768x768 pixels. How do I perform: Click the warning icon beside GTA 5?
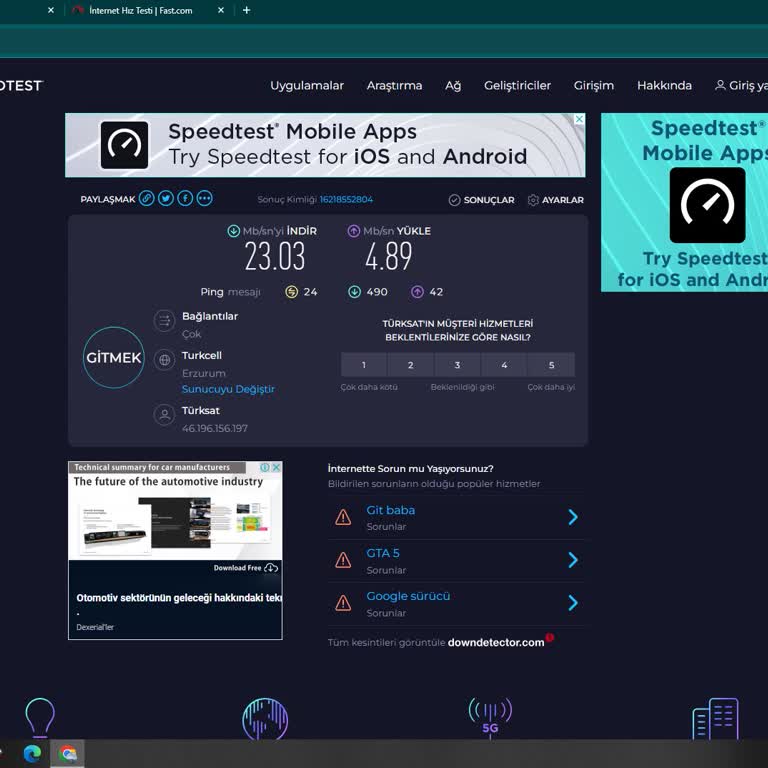(343, 560)
